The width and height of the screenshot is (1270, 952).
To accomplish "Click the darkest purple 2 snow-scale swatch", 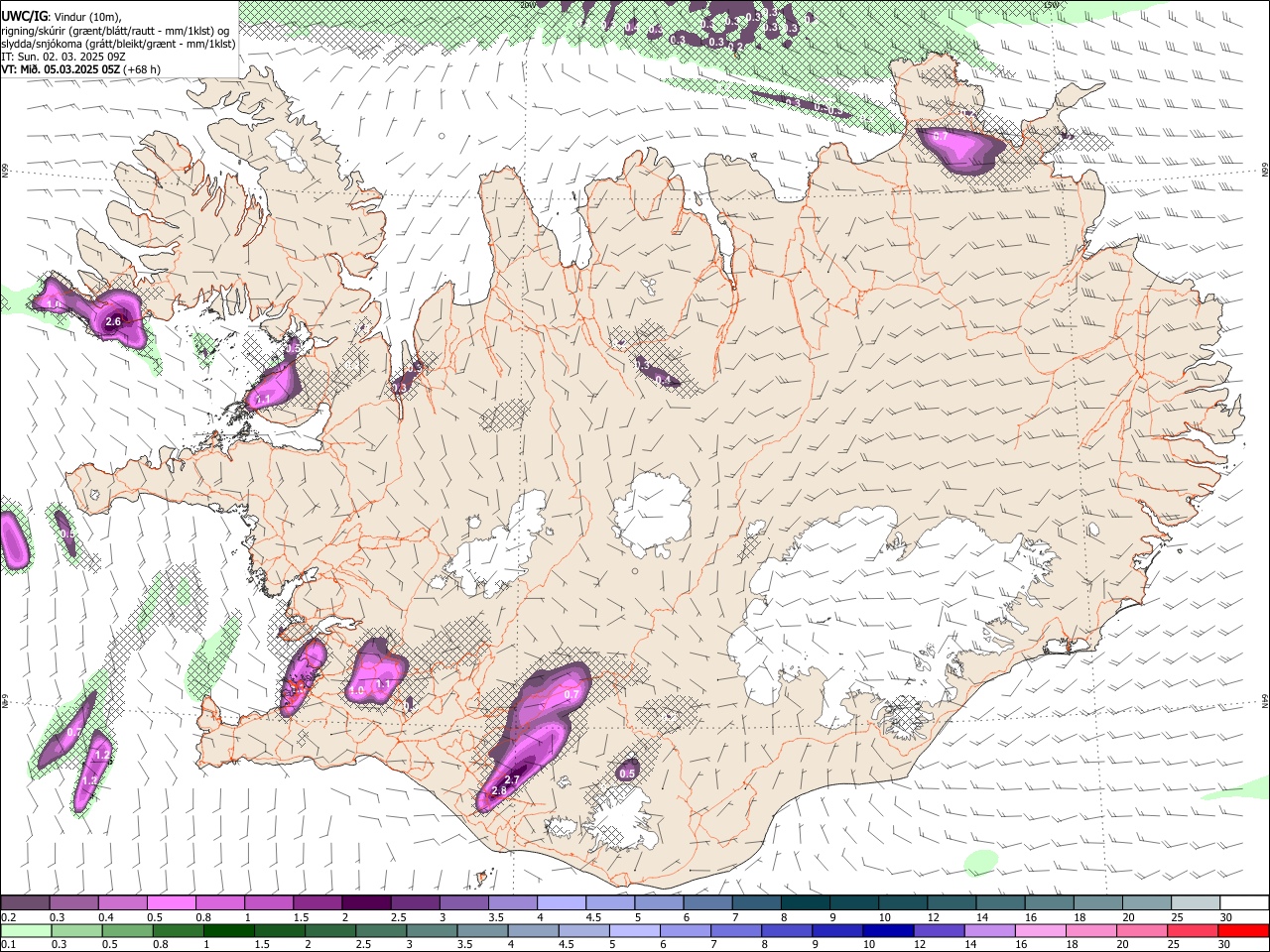I will (366, 903).
